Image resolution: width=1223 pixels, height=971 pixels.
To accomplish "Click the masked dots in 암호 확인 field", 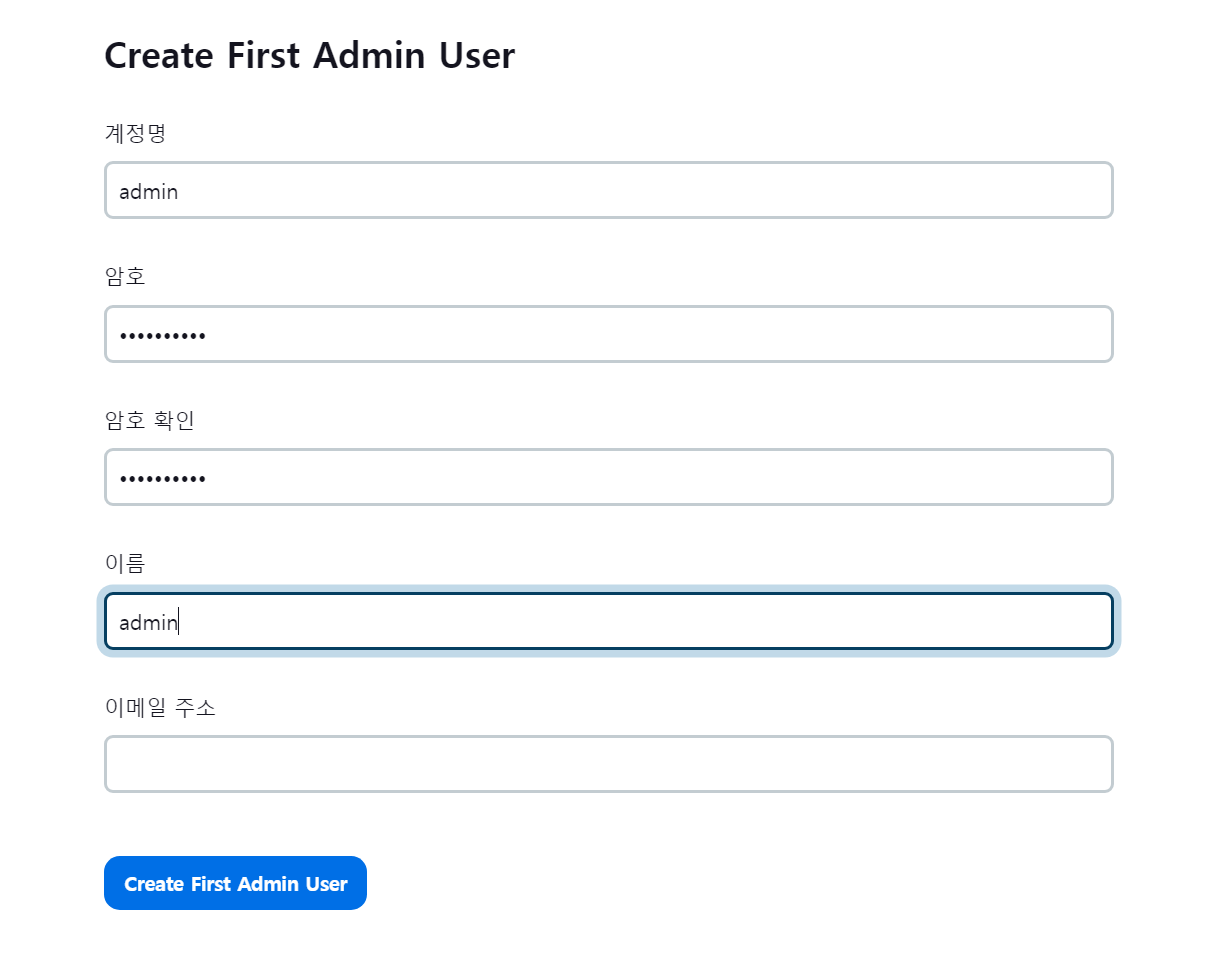I will click(x=162, y=479).
